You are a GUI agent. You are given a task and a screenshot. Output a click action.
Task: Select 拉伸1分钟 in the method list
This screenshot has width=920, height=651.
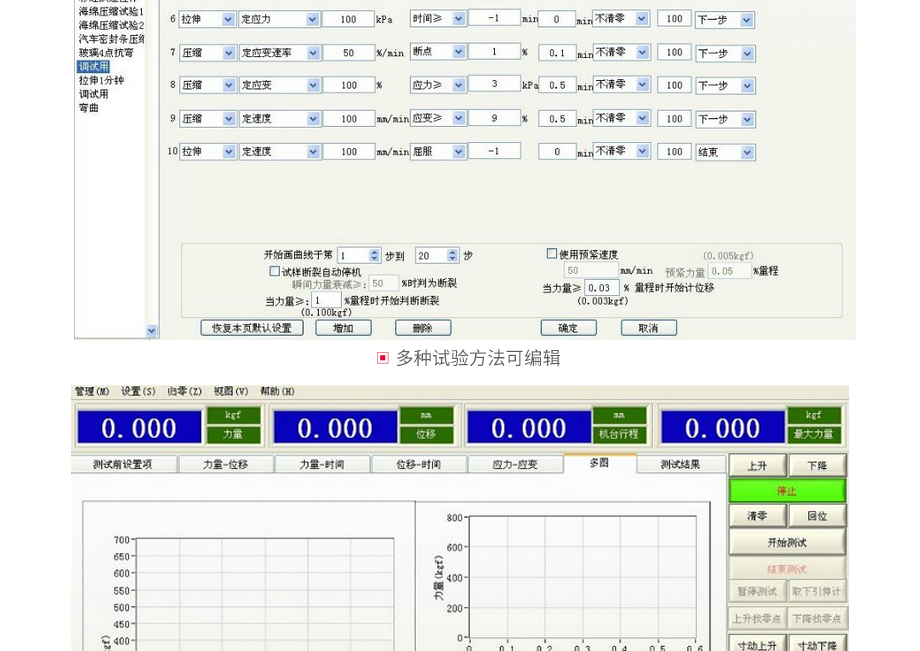pos(102,81)
